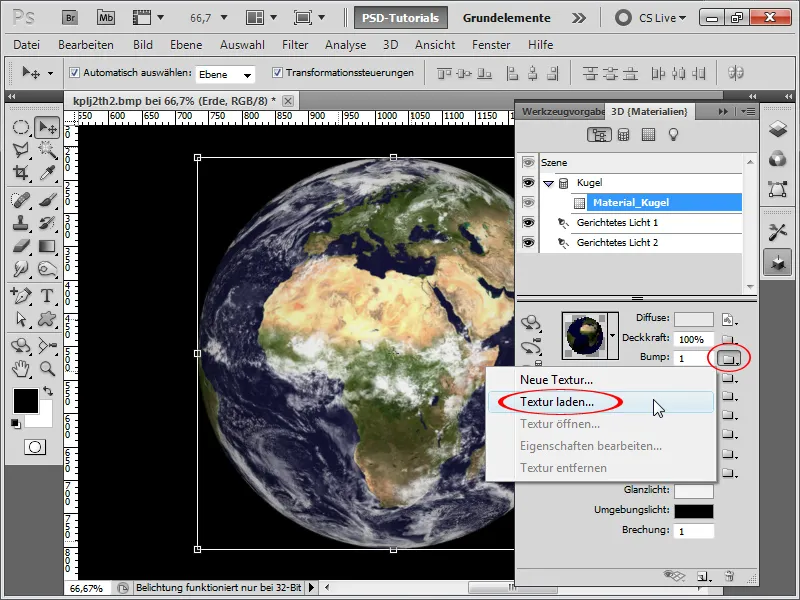Screen dimensions: 800x600
Task: Click the foreground color swatch
Action: [26, 401]
